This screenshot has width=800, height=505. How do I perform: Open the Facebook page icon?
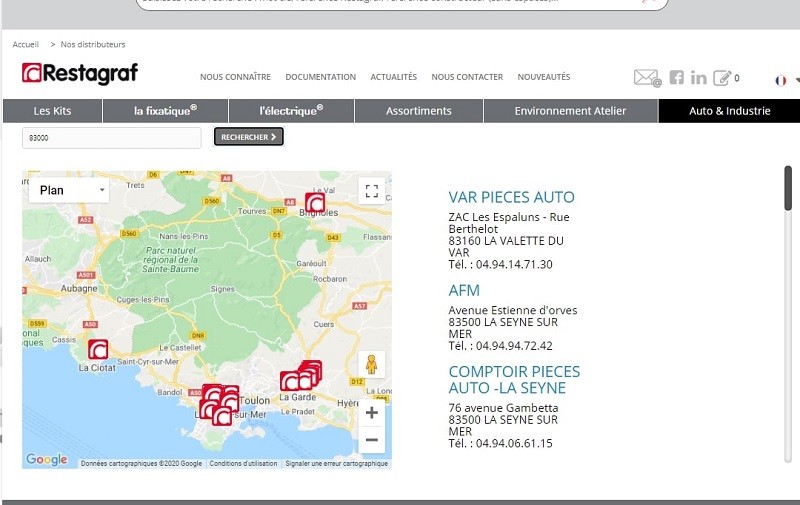(x=677, y=78)
